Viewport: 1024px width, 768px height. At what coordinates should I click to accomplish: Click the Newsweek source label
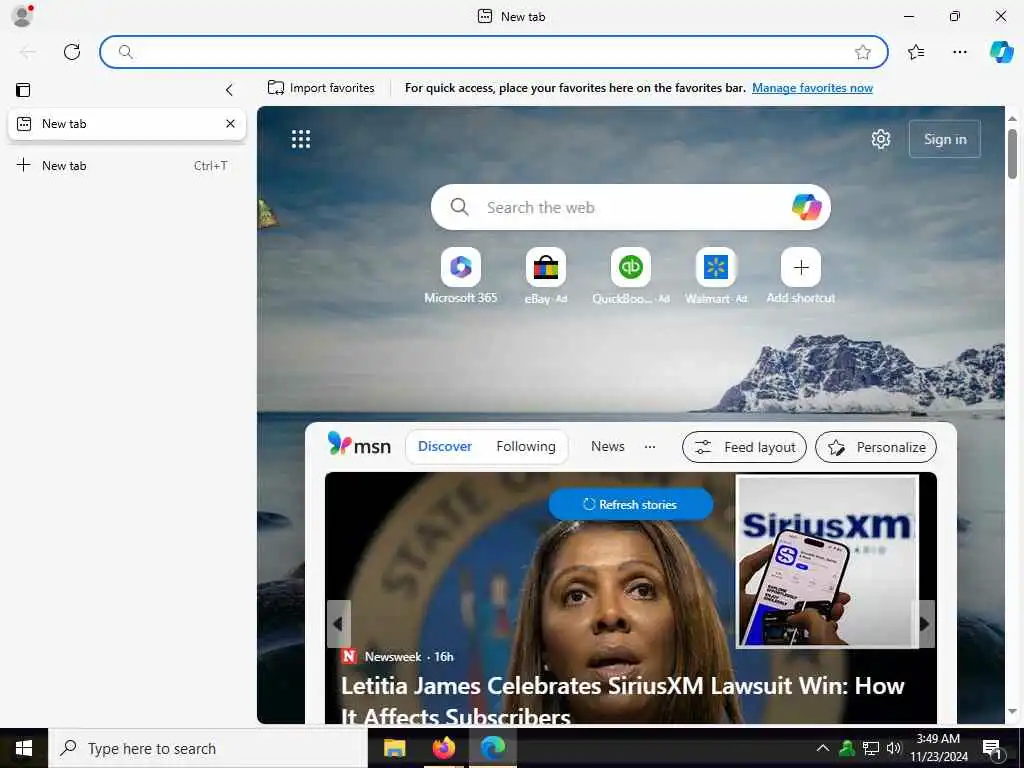[392, 656]
